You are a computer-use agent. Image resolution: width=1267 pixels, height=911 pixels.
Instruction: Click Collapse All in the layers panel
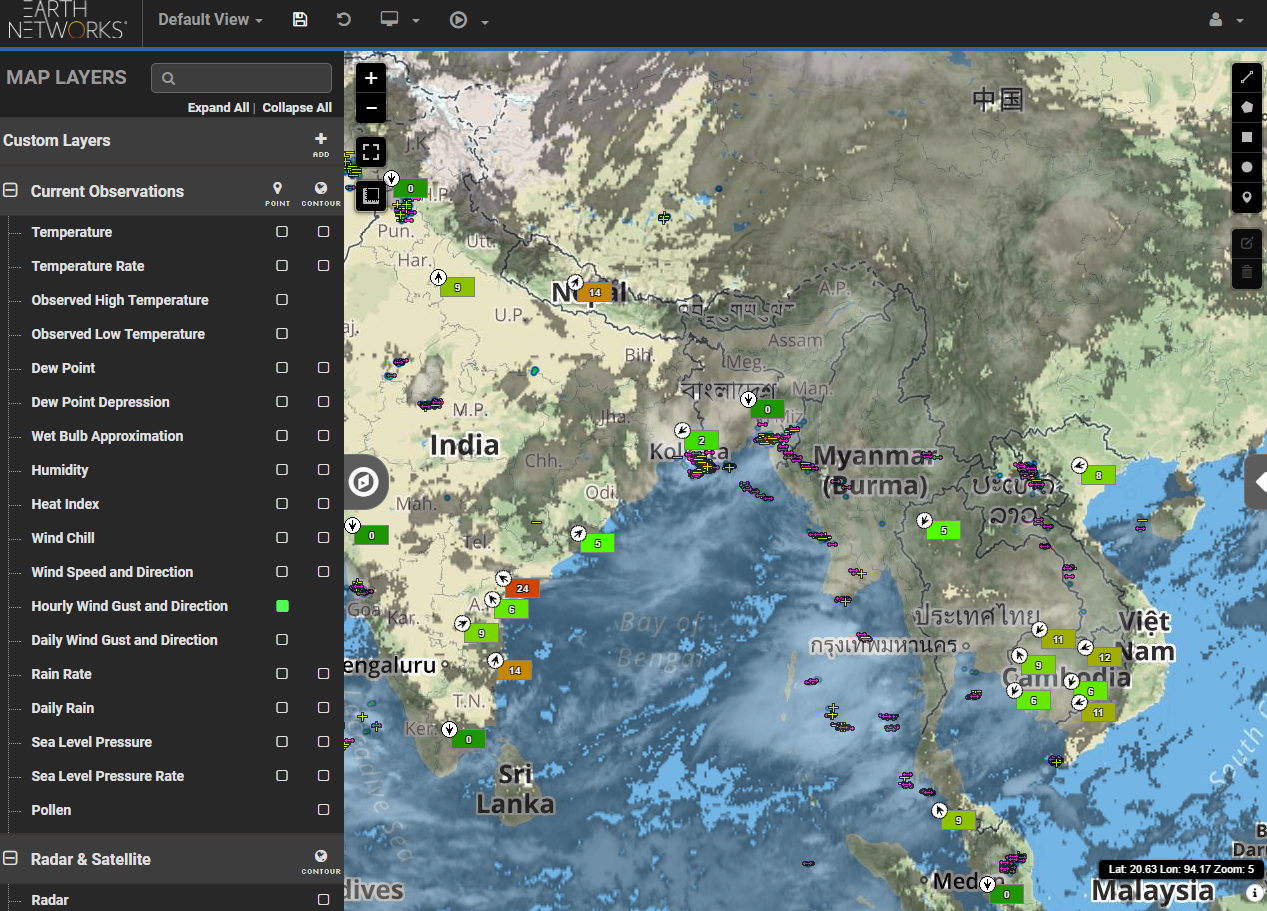(296, 107)
